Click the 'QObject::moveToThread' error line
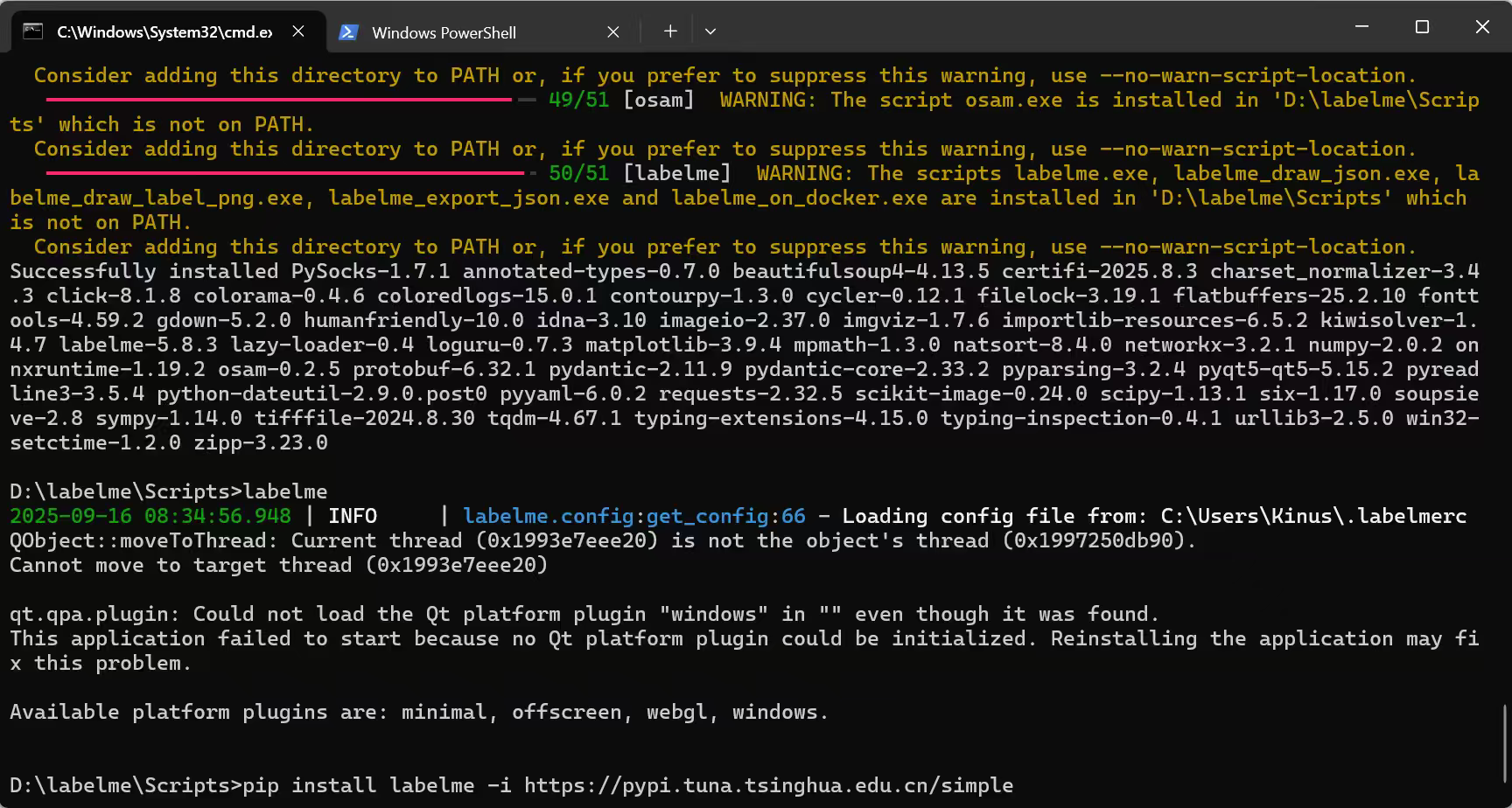Image resolution: width=1512 pixels, height=808 pixels. tap(603, 540)
